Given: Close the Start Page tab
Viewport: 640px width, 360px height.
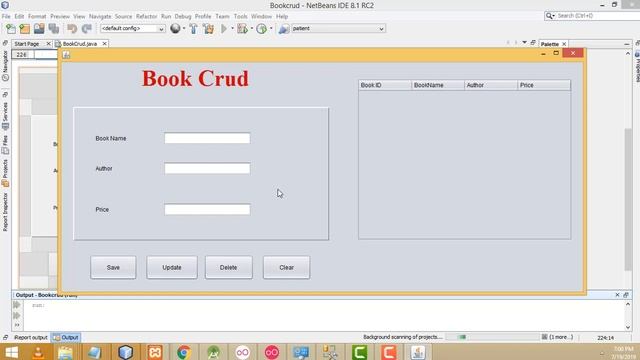Looking at the screenshot, I should coord(49,44).
